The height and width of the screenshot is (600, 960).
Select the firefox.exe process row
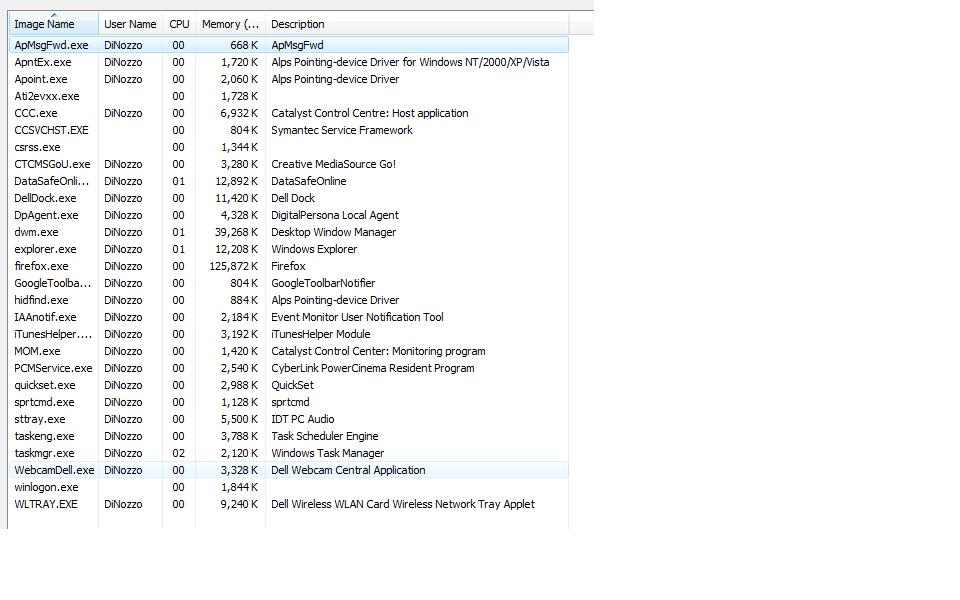pos(42,266)
